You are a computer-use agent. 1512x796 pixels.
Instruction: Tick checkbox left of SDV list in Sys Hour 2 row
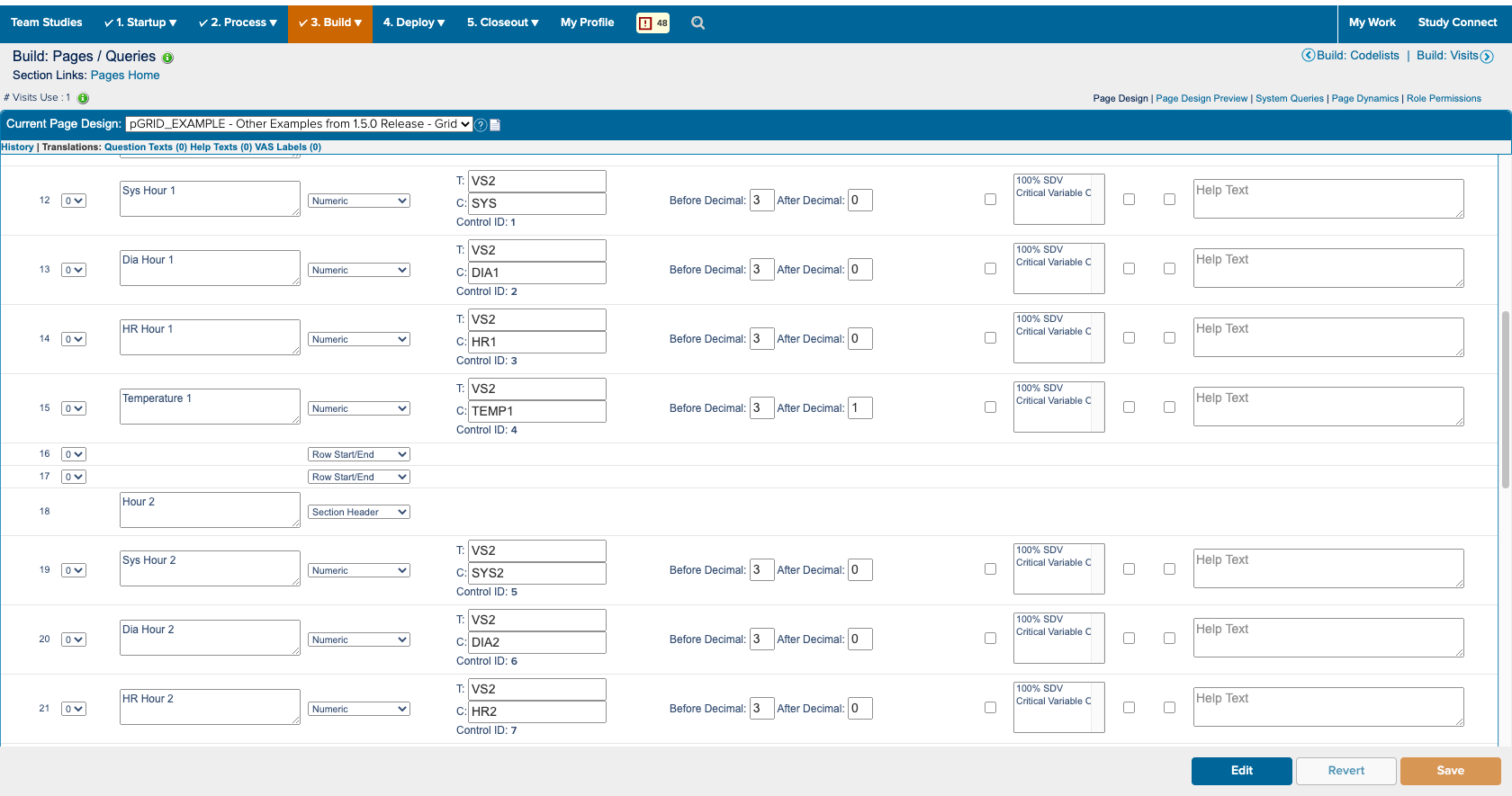pos(990,569)
